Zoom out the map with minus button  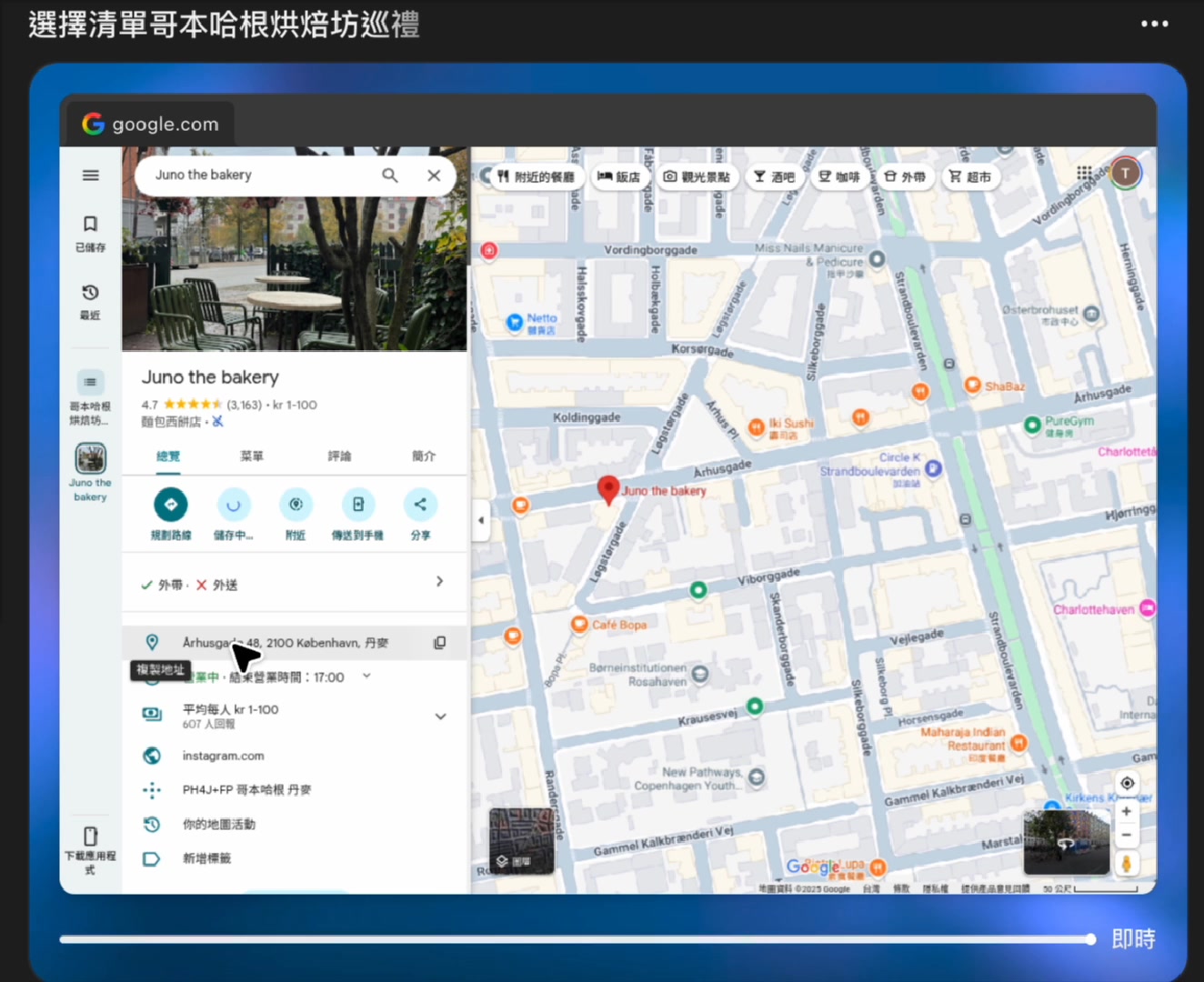point(1127,834)
